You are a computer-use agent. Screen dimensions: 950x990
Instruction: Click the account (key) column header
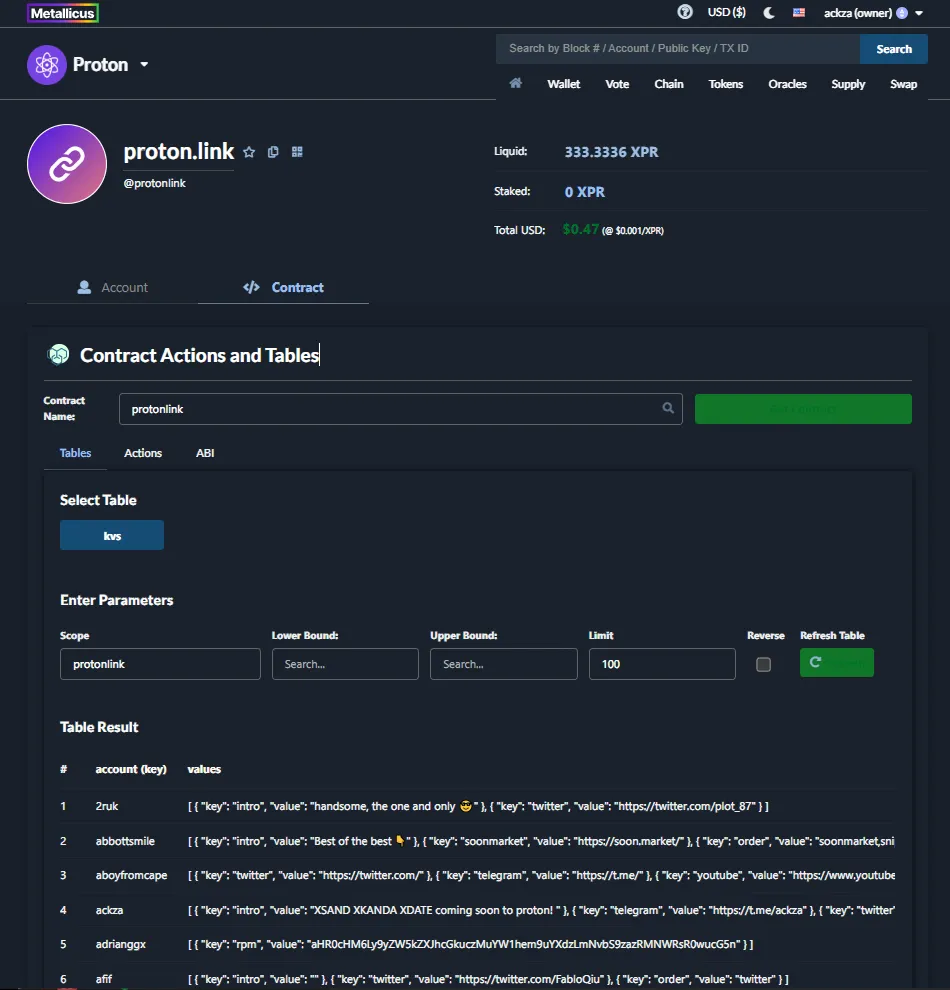[x=131, y=770]
